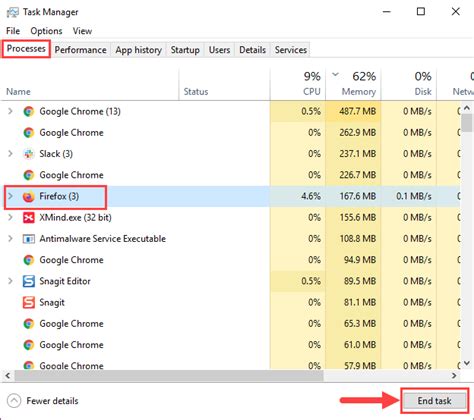Sort by the Memory column header
The width and height of the screenshot is (474, 420).
click(353, 84)
